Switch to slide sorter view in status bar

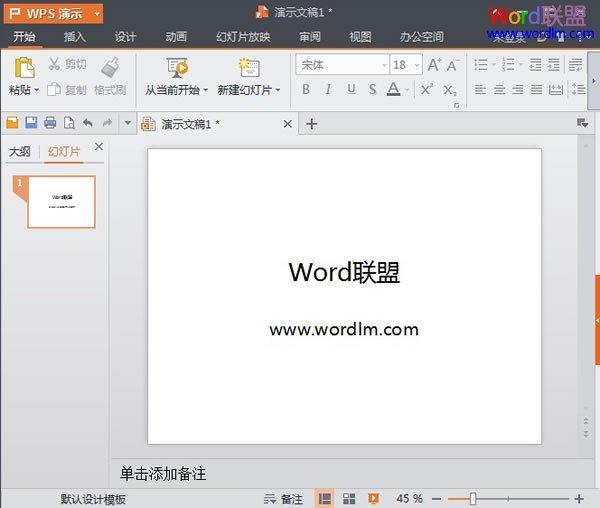click(x=349, y=498)
